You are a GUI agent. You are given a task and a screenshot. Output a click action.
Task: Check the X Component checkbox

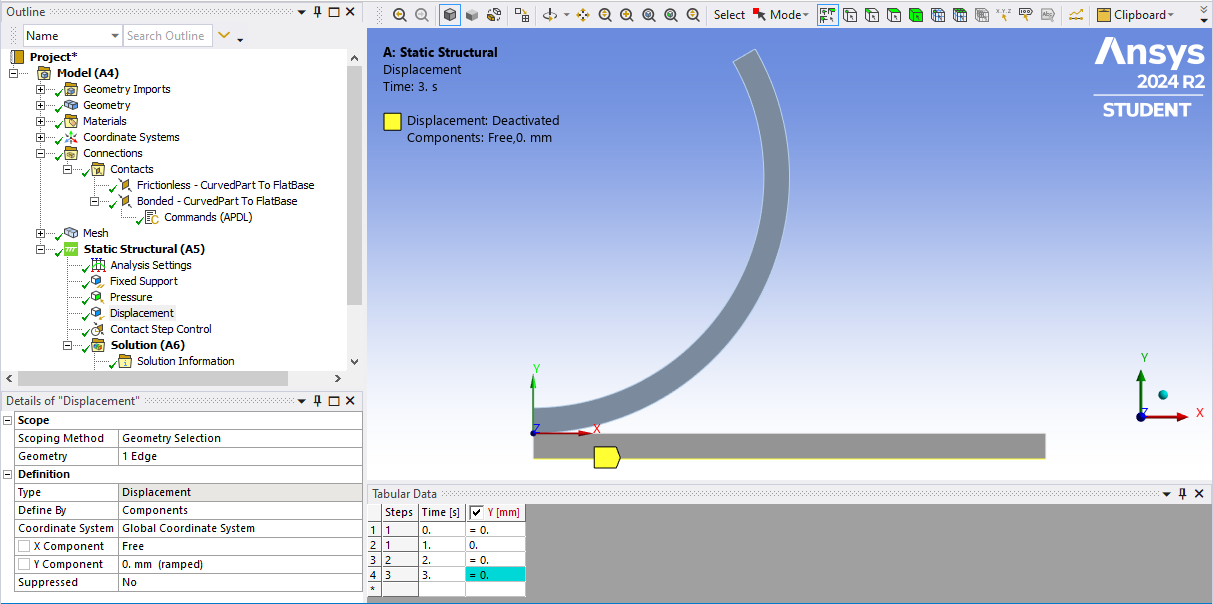(x=23, y=547)
